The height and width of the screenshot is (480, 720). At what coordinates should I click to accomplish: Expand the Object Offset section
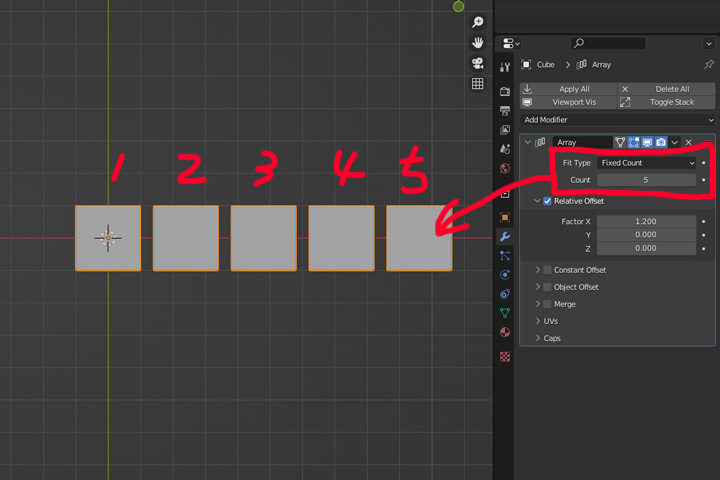tap(538, 287)
